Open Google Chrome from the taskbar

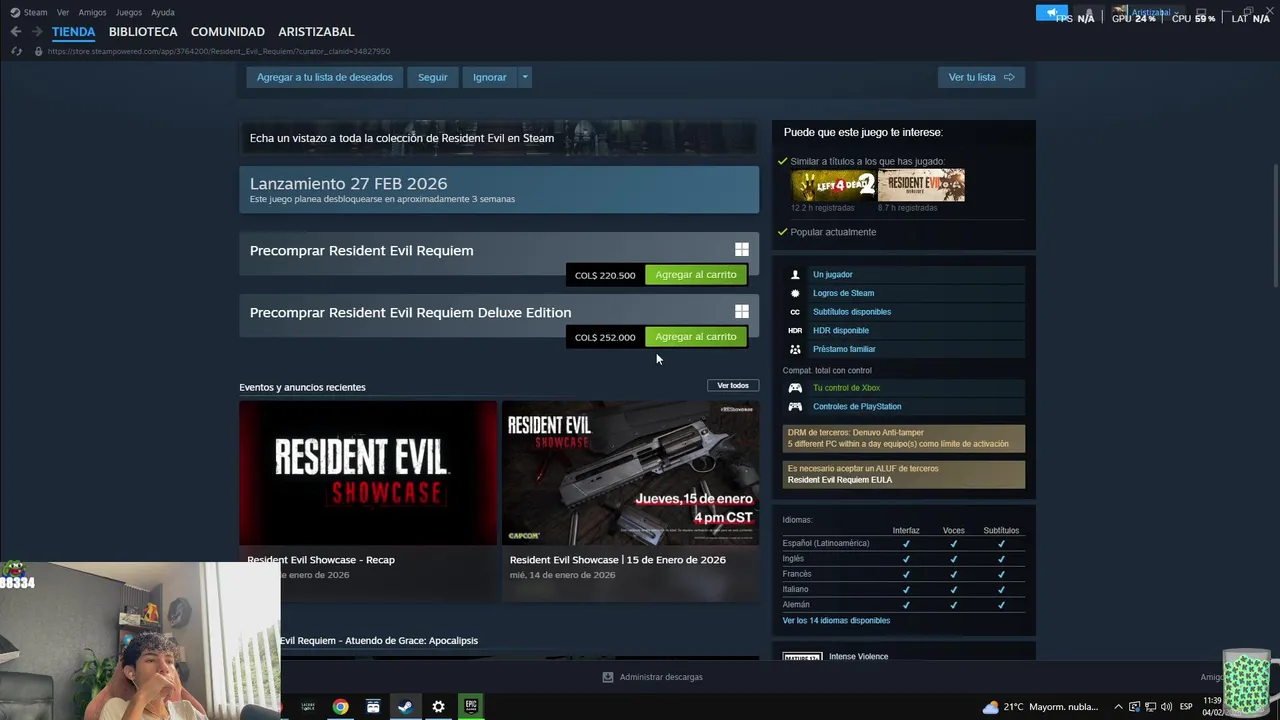click(341, 706)
